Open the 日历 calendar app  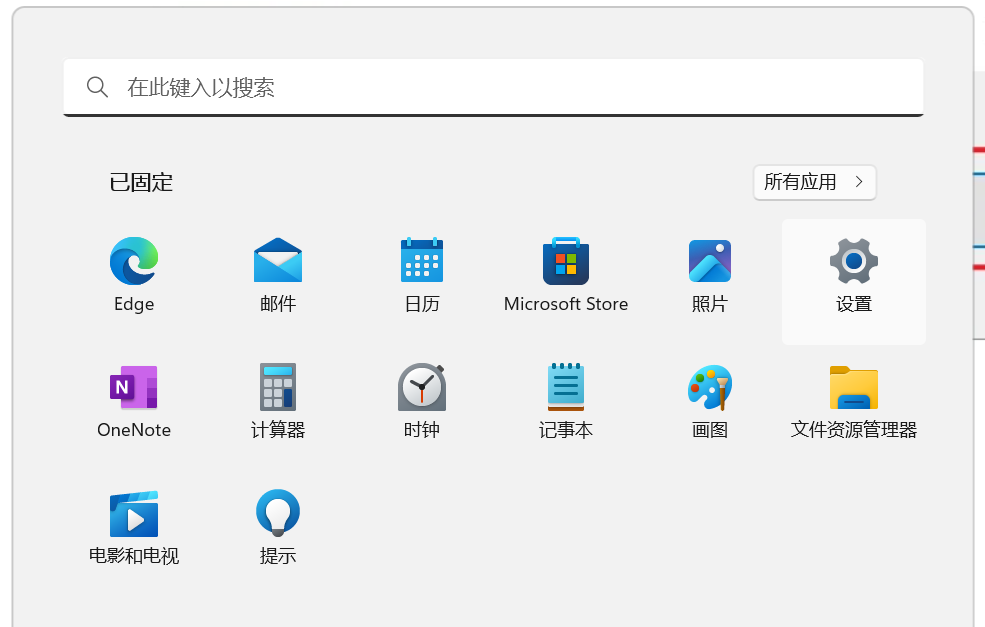422,260
